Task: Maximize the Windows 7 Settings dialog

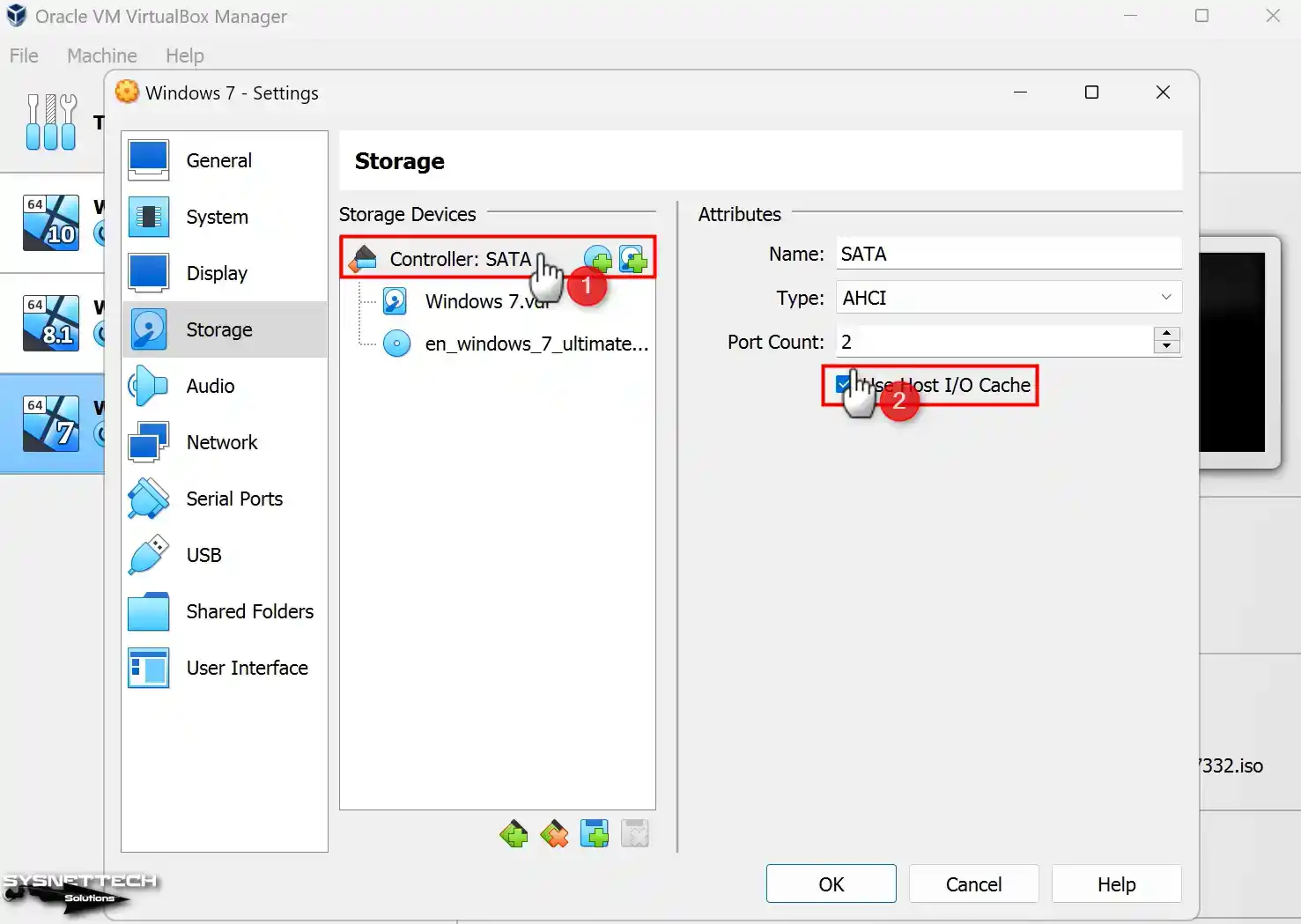Action: 1091,92
